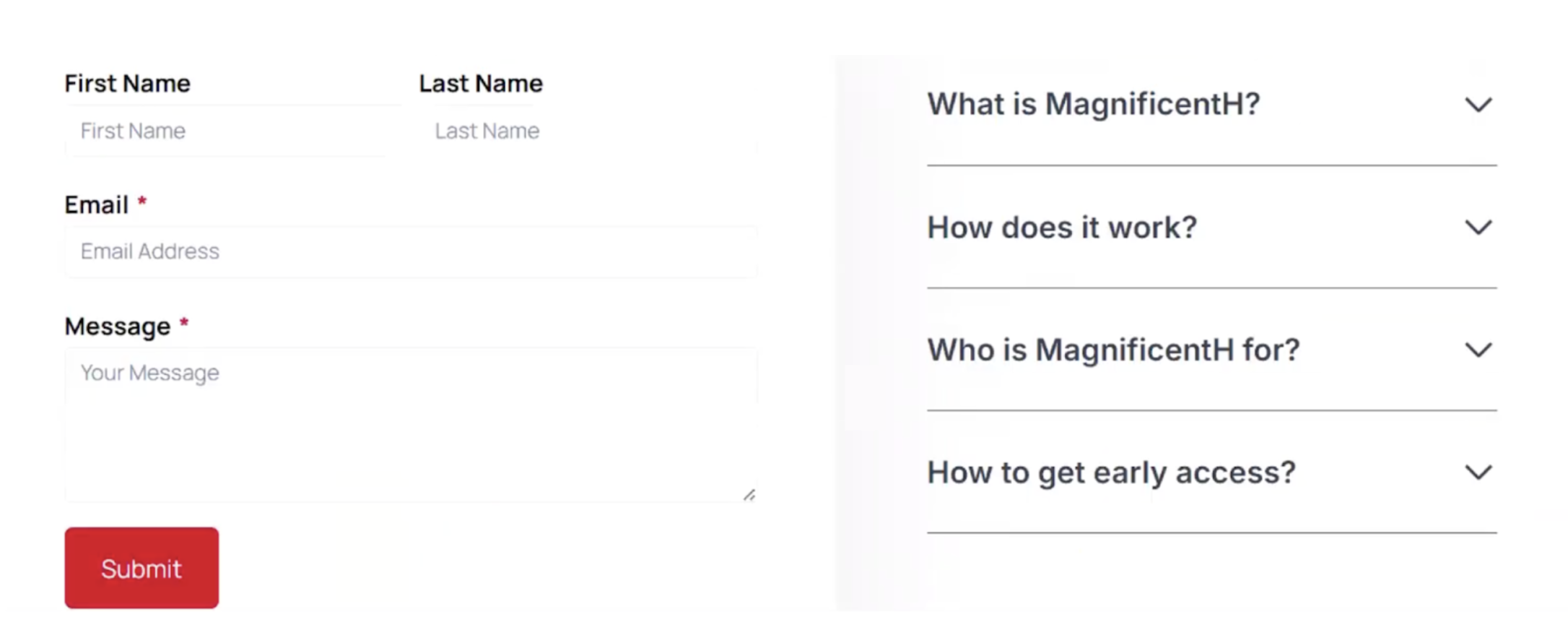Click the red asterisk next to Email
Screen dimensions: 1568x627
coord(142,202)
